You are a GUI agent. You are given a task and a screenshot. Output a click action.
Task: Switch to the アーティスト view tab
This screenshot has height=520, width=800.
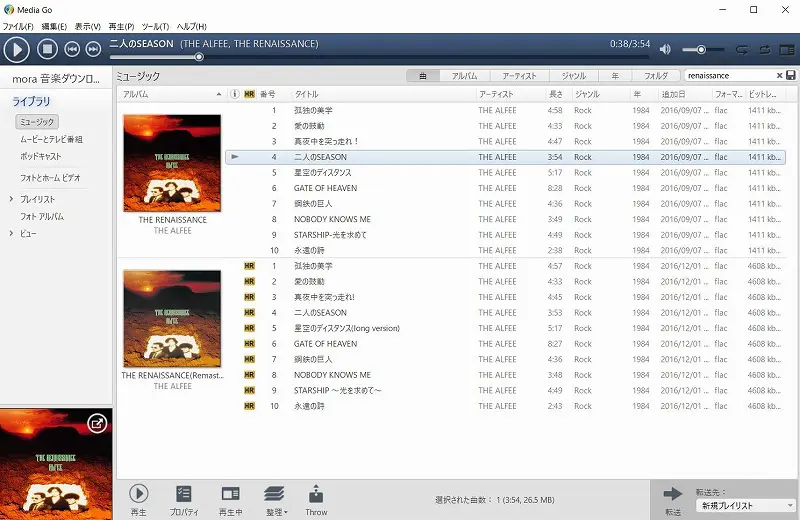pyautogui.click(x=519, y=76)
